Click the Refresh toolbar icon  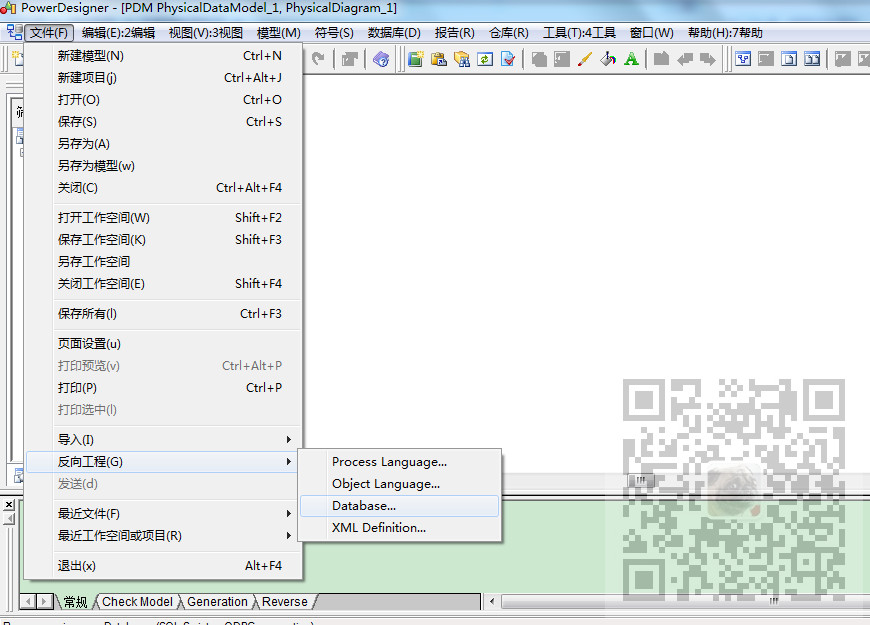[486, 60]
